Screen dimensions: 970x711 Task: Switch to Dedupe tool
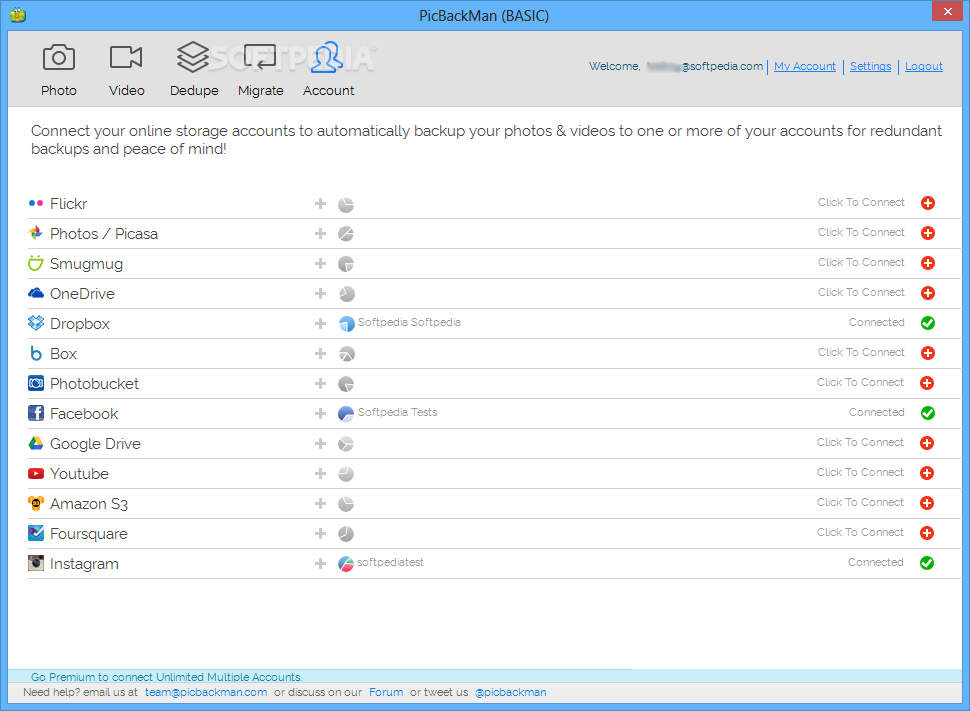194,70
